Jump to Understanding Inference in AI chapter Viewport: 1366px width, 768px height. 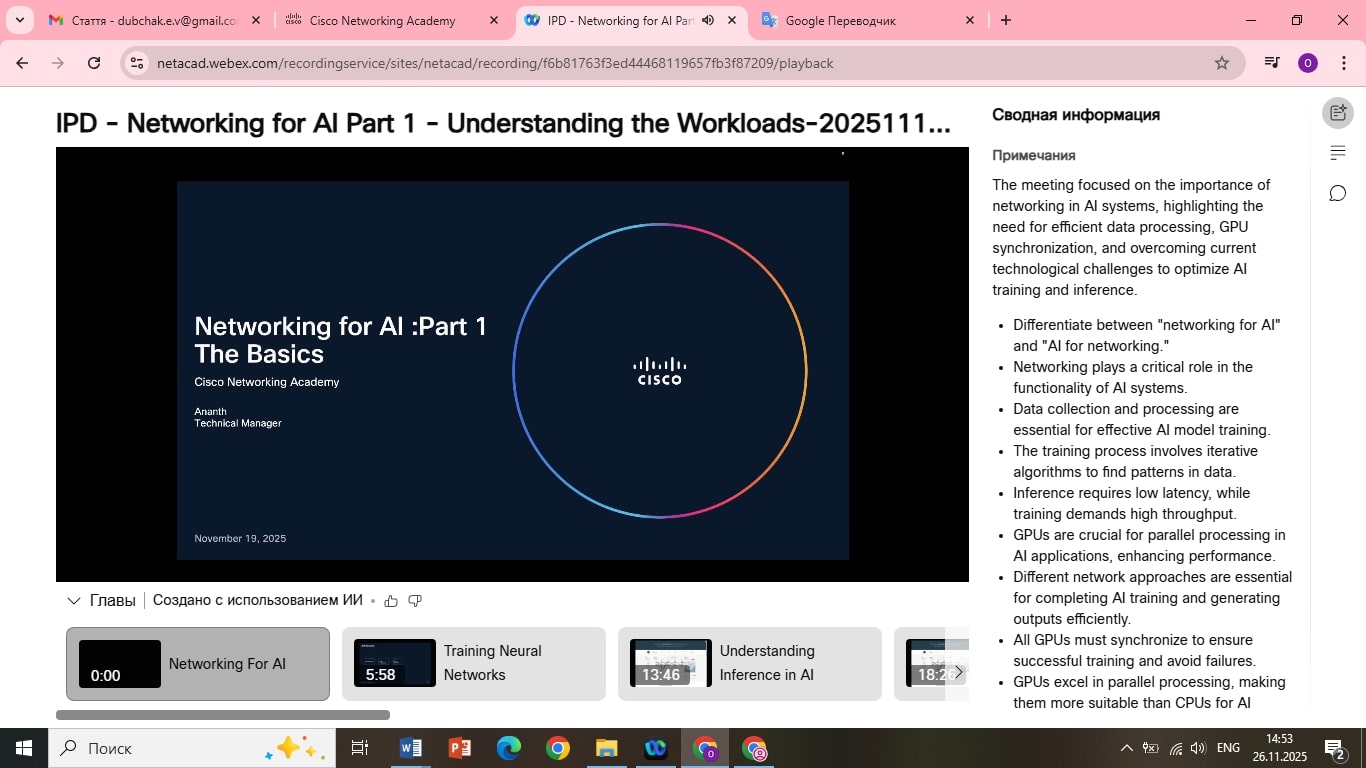click(749, 664)
